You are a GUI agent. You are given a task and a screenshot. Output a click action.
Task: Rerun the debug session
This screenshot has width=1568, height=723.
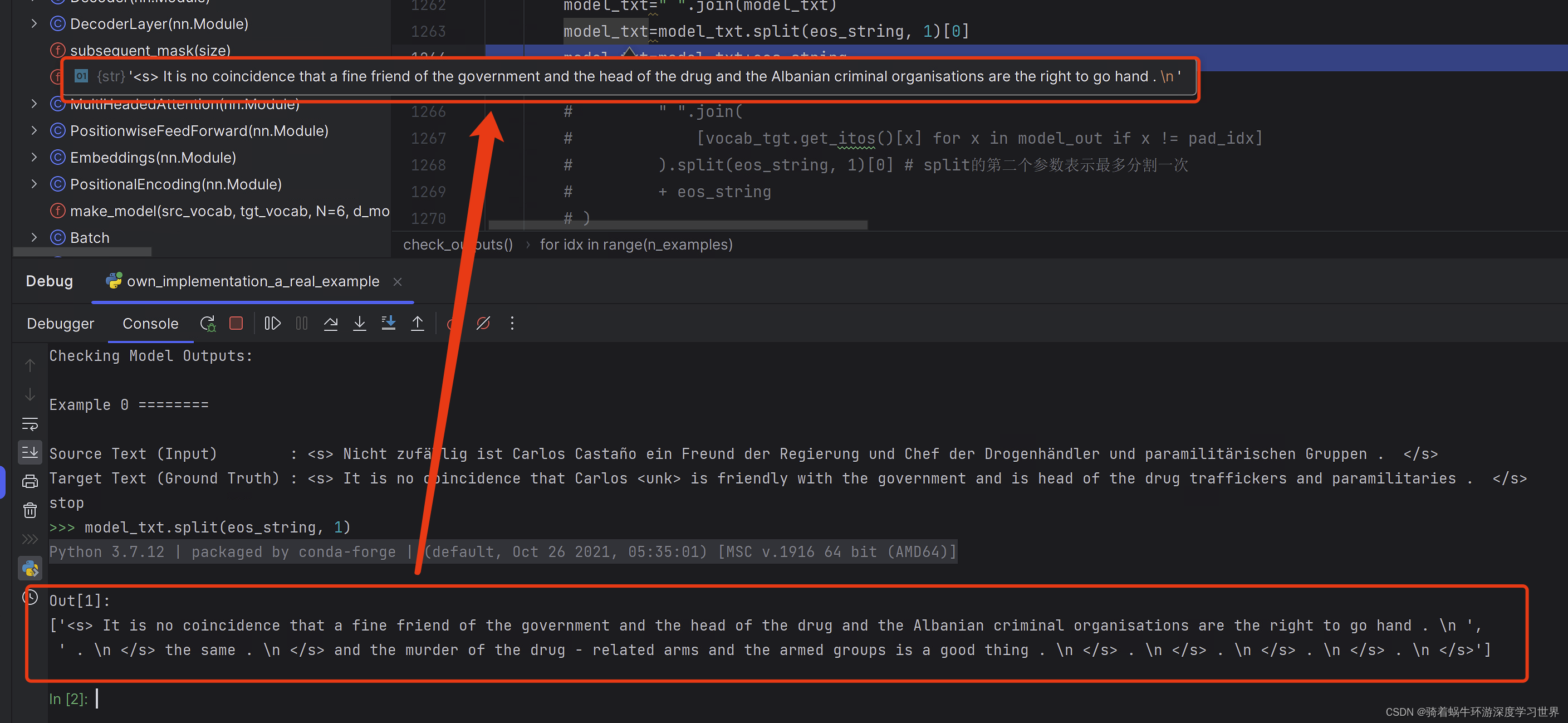tap(208, 324)
